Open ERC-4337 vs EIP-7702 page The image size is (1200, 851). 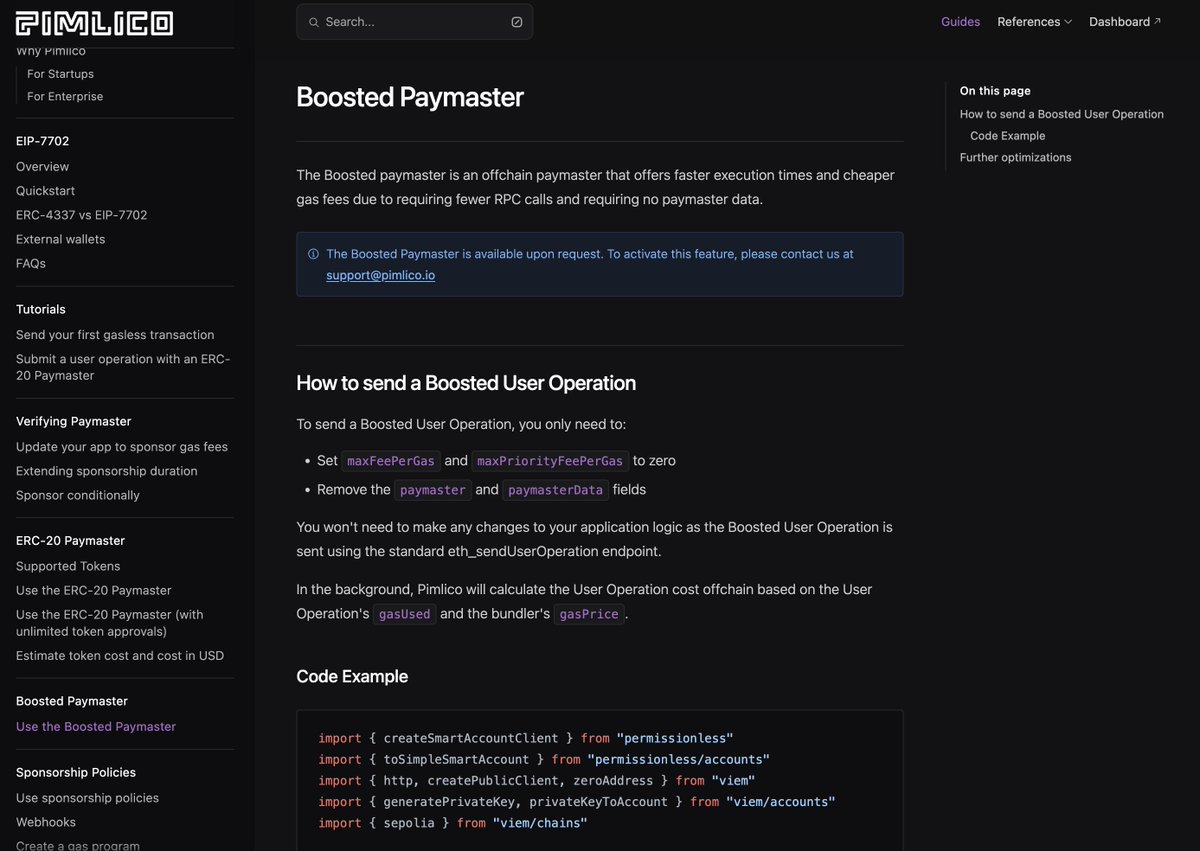click(82, 215)
